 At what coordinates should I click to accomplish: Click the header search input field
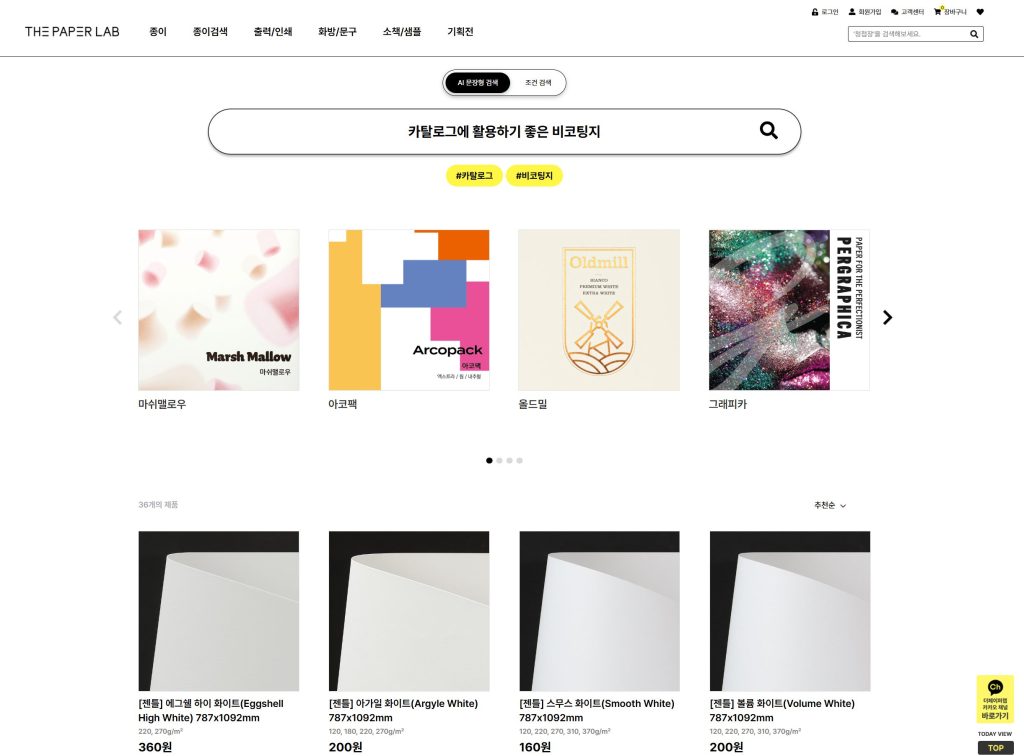point(908,34)
